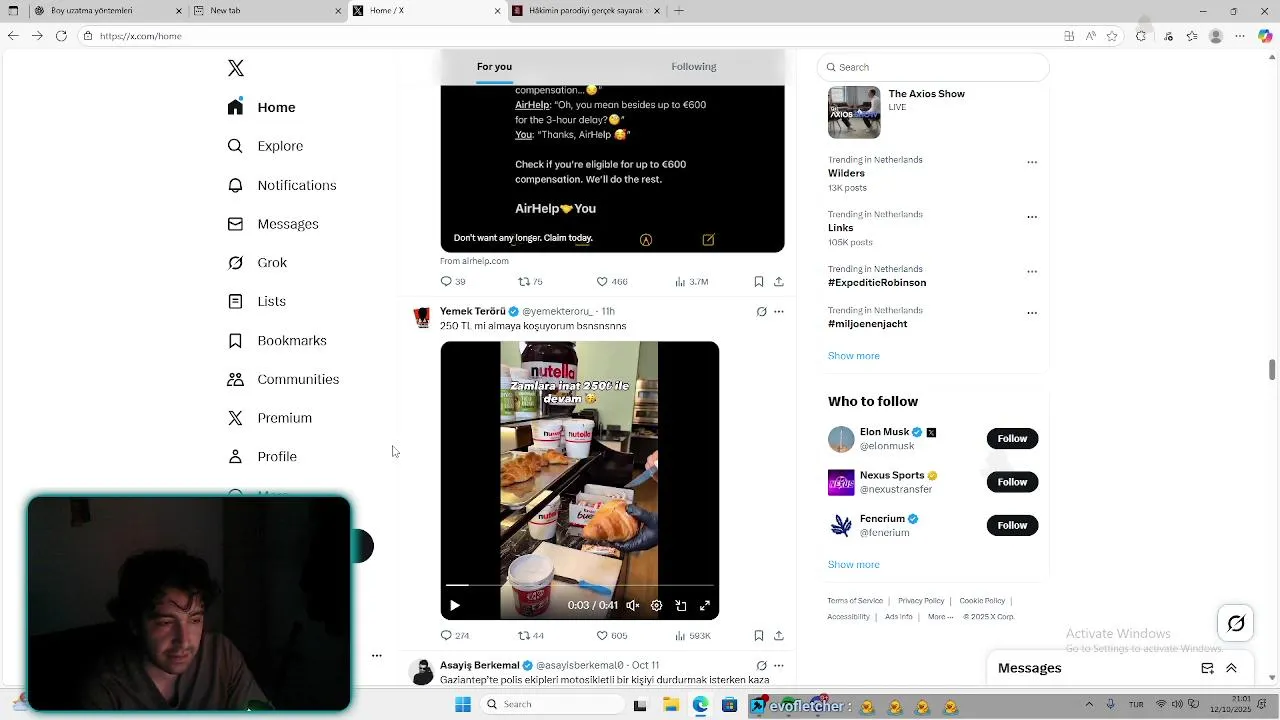Screen dimensions: 1280x720
Task: Switch to the Following tab
Action: pyautogui.click(x=693, y=67)
